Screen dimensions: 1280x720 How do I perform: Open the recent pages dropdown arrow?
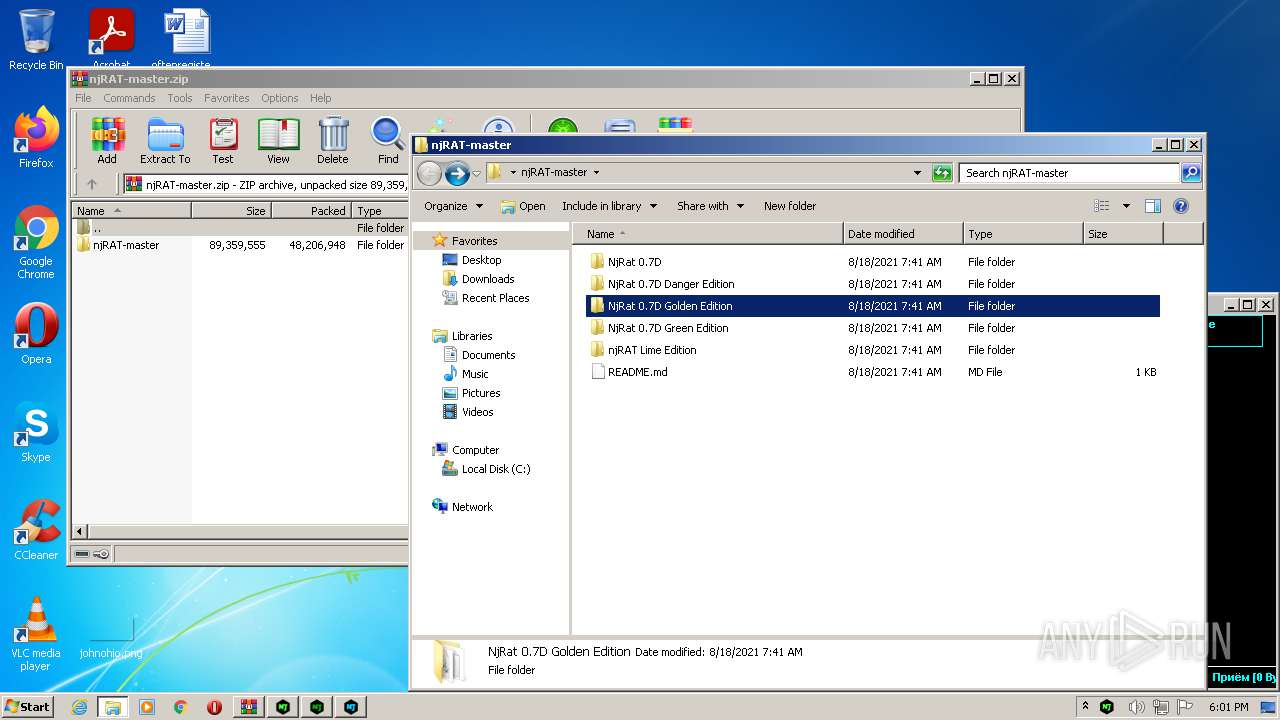[x=476, y=173]
